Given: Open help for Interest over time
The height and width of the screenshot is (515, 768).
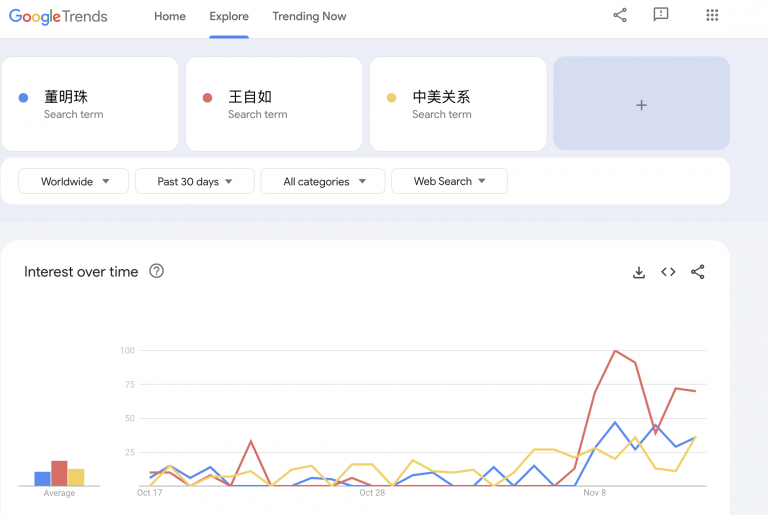Looking at the screenshot, I should coord(156,271).
